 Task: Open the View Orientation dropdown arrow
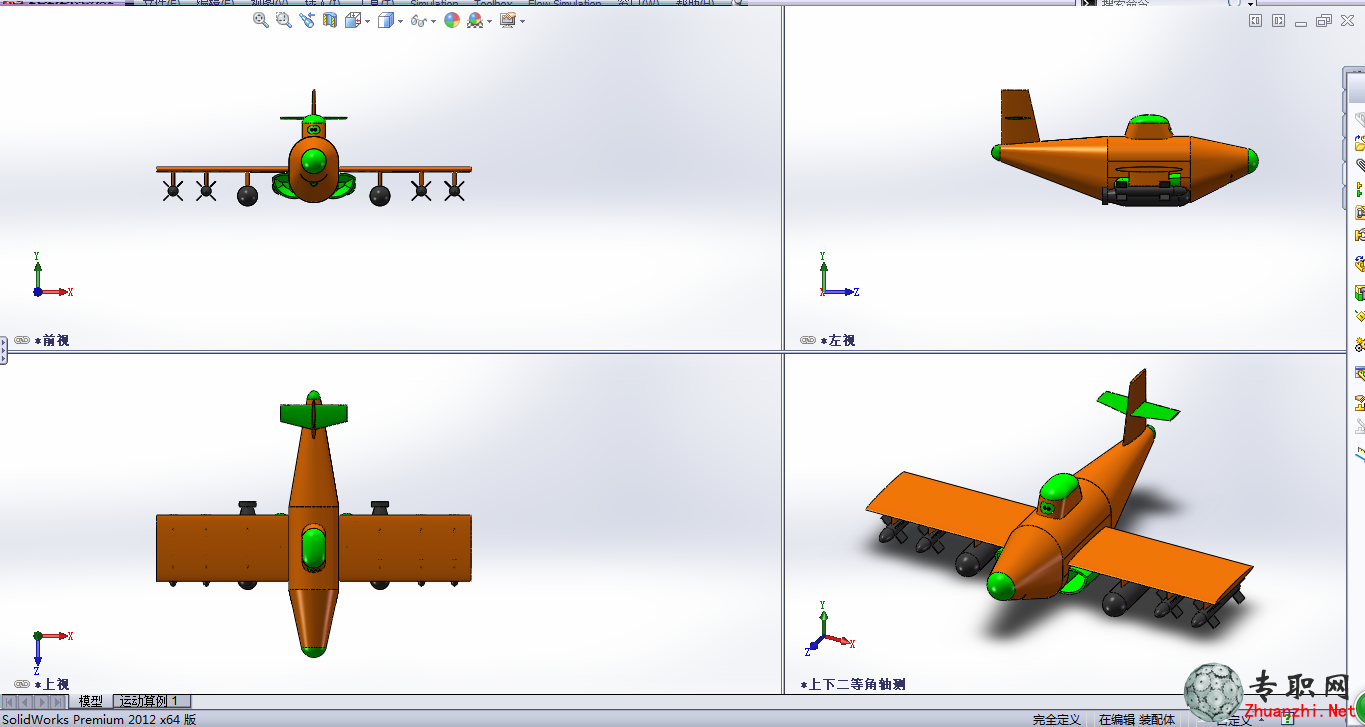[x=367, y=21]
